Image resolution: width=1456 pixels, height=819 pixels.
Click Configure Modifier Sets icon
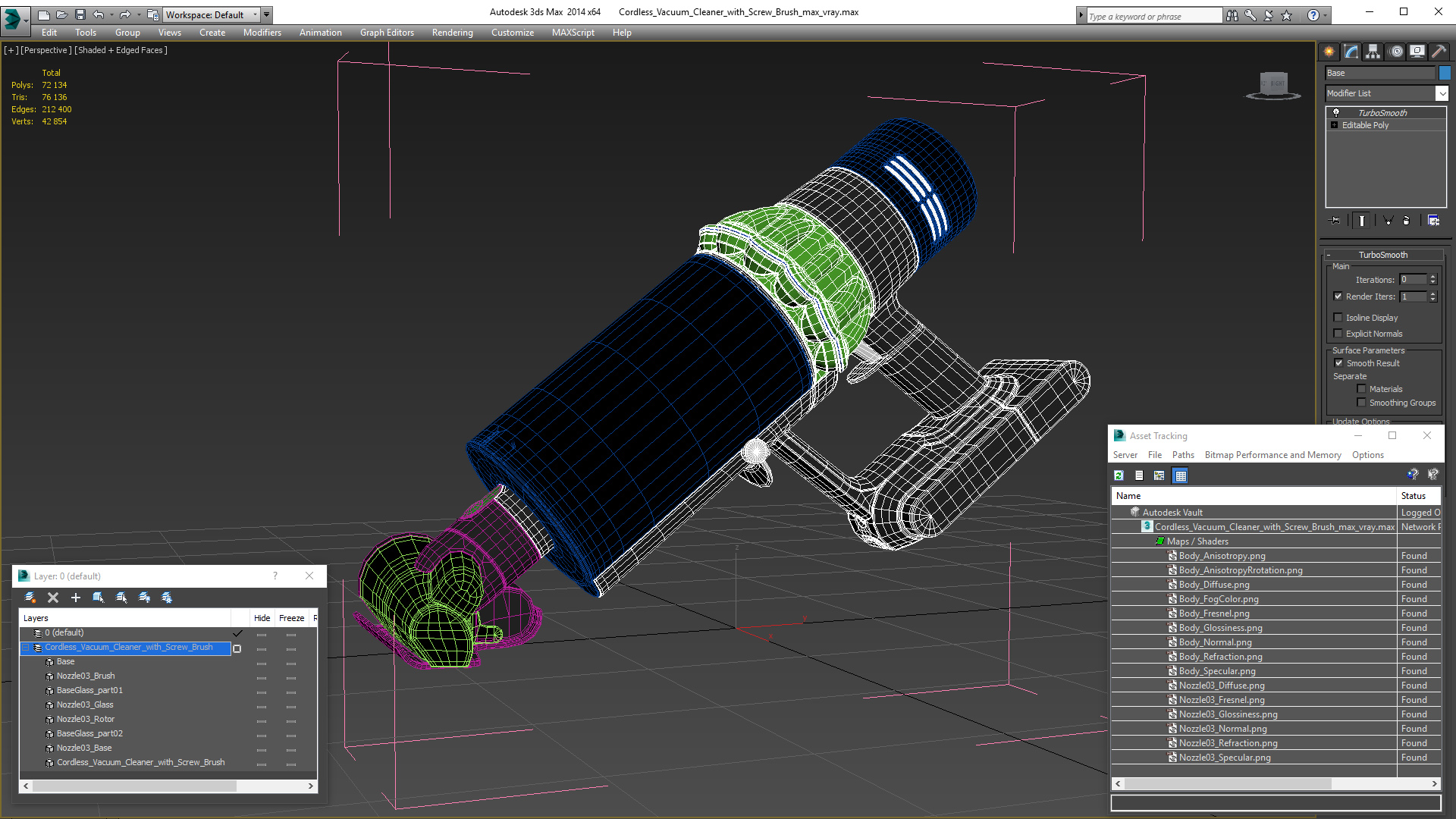point(1433,221)
